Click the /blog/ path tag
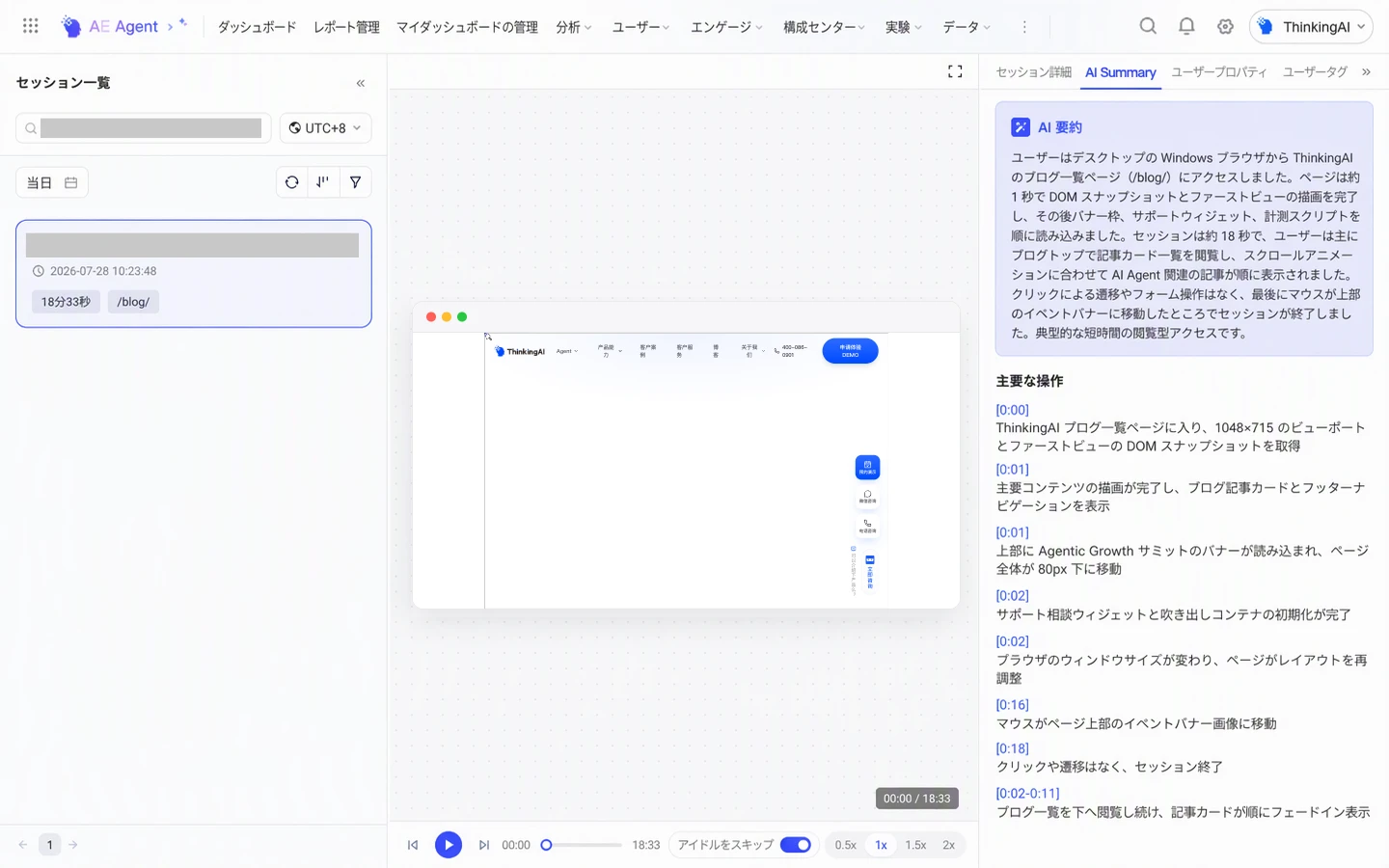Viewport: 1389px width, 868px height. pyautogui.click(x=133, y=302)
